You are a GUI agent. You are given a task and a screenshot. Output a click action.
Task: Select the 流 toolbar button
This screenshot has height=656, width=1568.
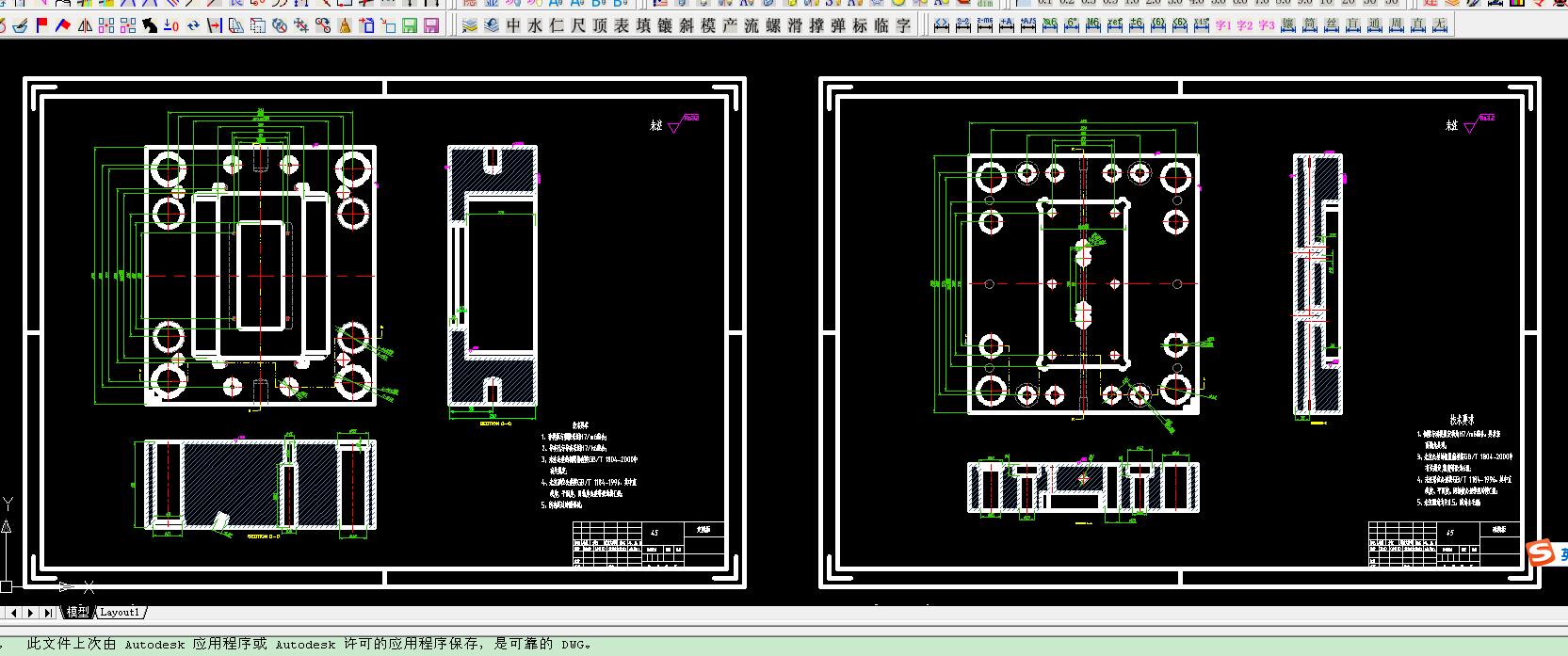click(752, 25)
